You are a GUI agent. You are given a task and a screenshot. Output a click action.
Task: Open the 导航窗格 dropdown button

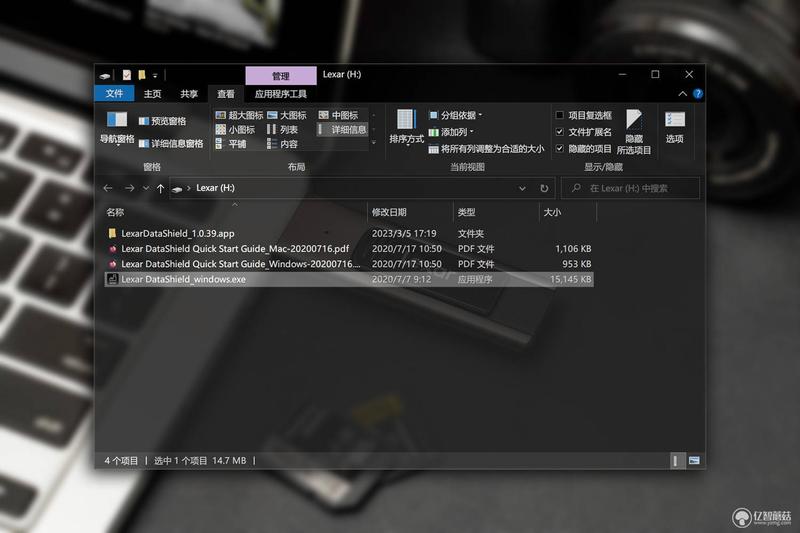(x=117, y=128)
